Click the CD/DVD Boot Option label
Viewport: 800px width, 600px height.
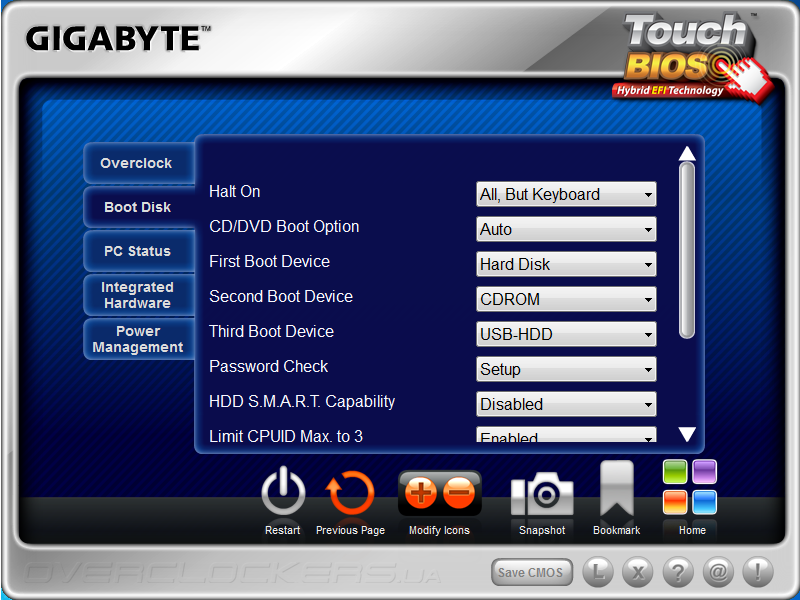coord(284,227)
